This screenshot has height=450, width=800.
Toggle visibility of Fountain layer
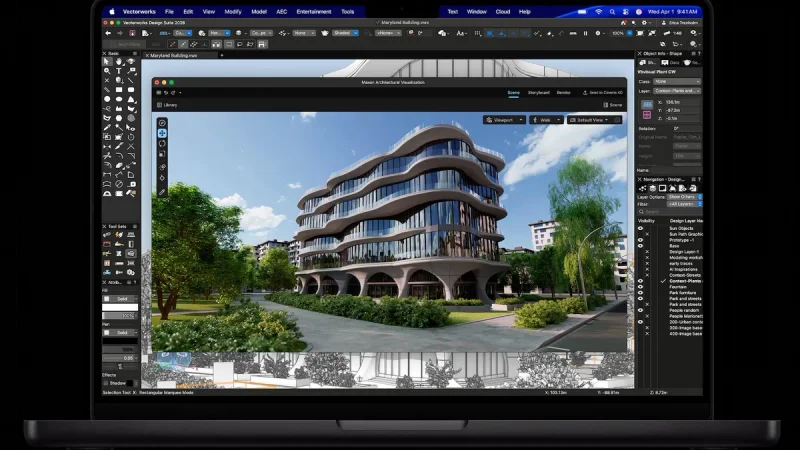640,287
